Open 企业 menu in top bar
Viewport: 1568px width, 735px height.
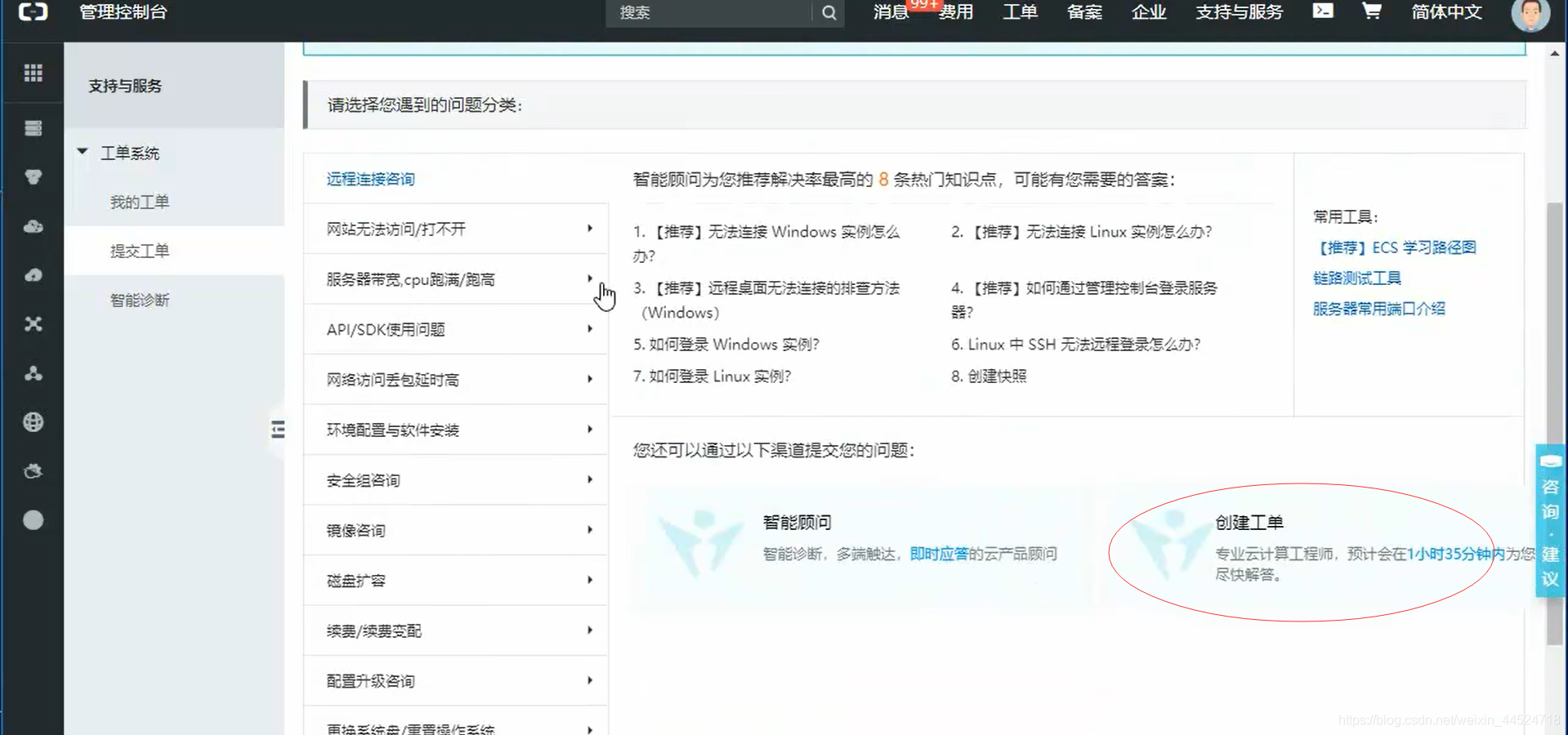tap(1149, 12)
